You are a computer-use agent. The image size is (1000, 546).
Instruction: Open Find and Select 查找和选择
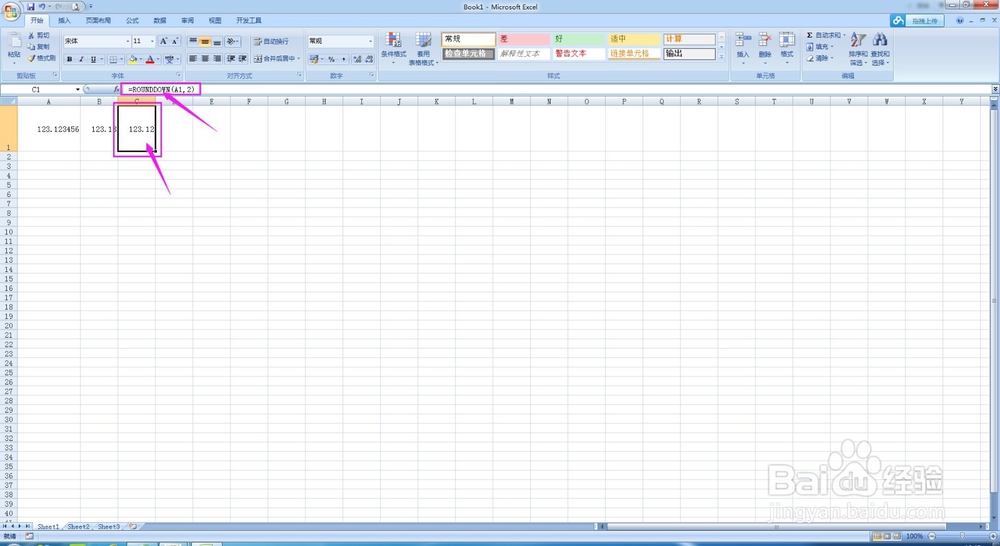pos(880,48)
